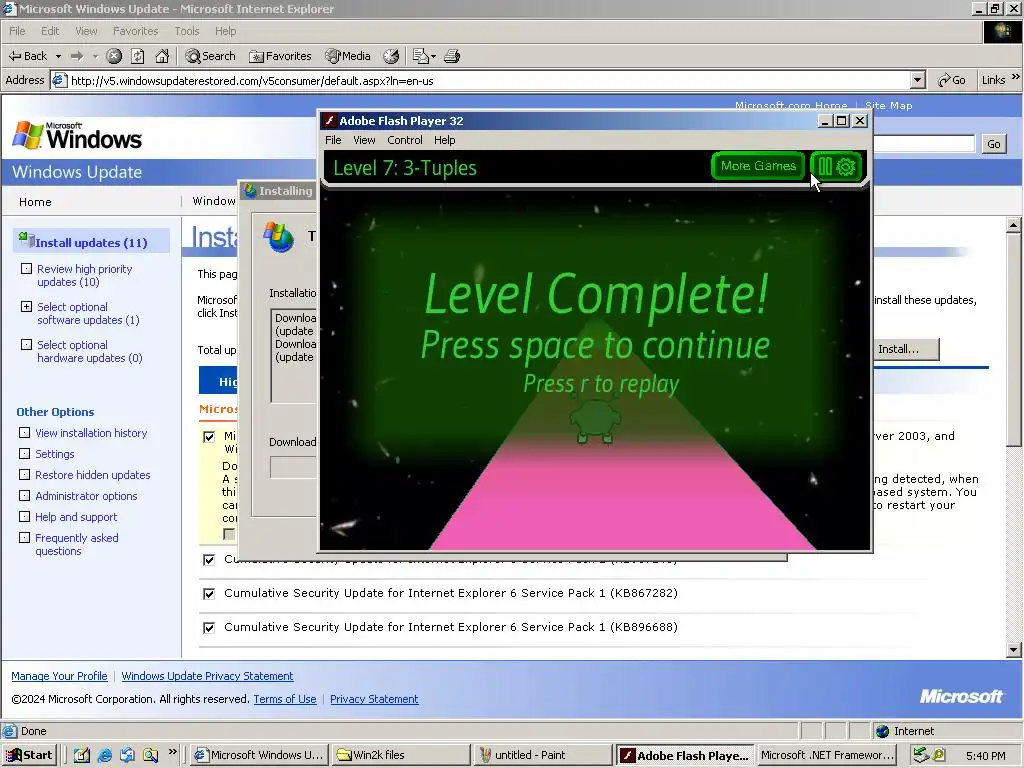Viewport: 1024px width, 768px height.
Task: Click the Windows logo in page header
Action: (77, 135)
